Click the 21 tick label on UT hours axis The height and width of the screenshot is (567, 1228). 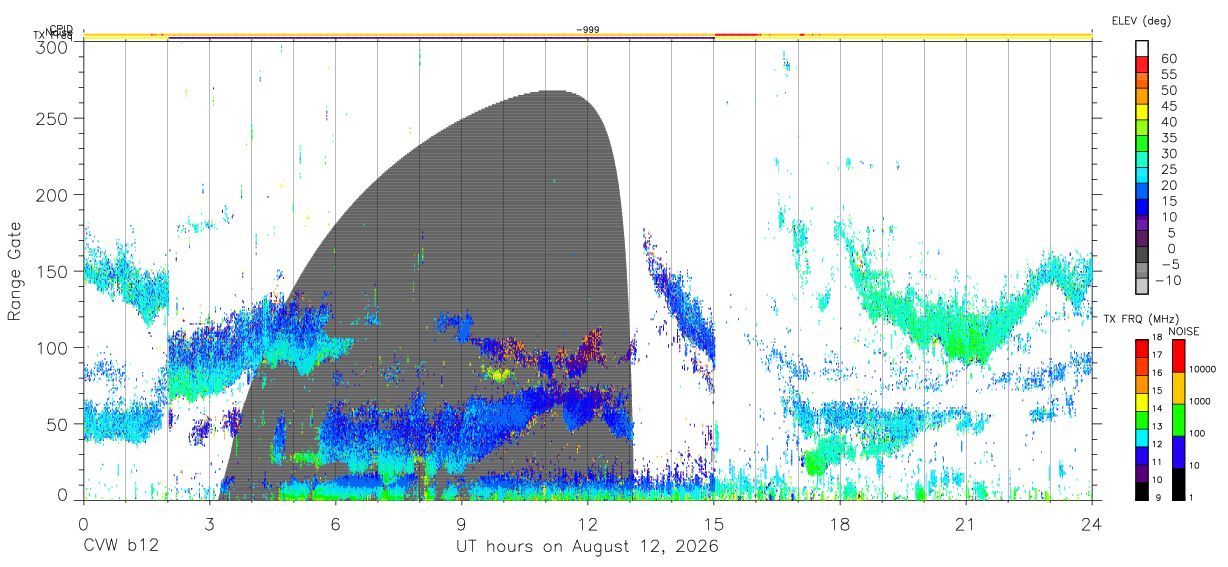[966, 522]
